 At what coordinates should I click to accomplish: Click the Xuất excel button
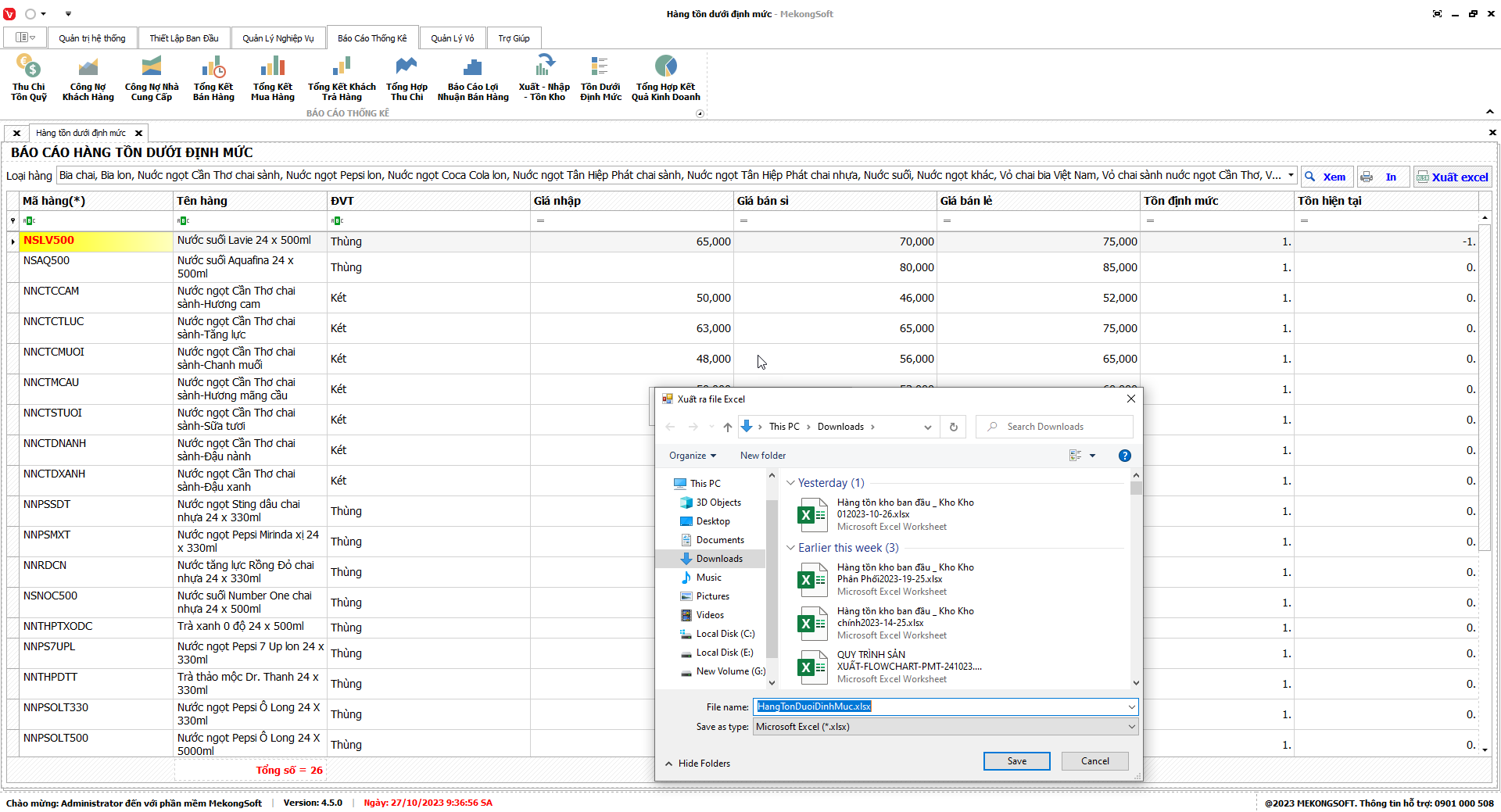pyautogui.click(x=1452, y=177)
